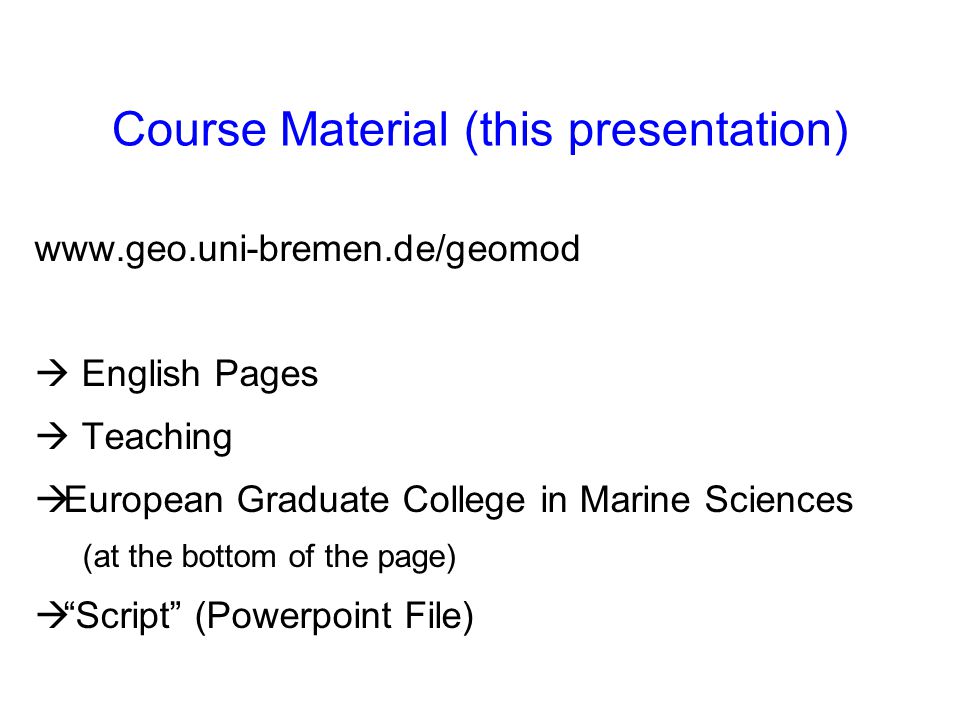Click the arrow bullet before Teaching
960x720 pixels.
[x=52, y=437]
